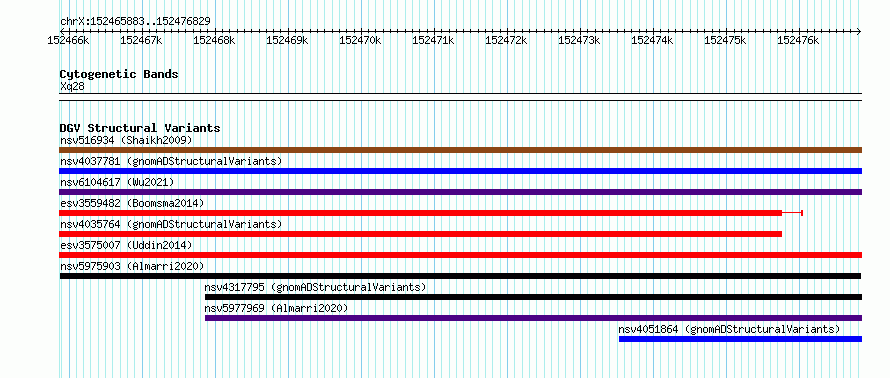
Task: Open the nsv4051864 (gnomADStructuralVariants) label
Action: (x=729, y=329)
